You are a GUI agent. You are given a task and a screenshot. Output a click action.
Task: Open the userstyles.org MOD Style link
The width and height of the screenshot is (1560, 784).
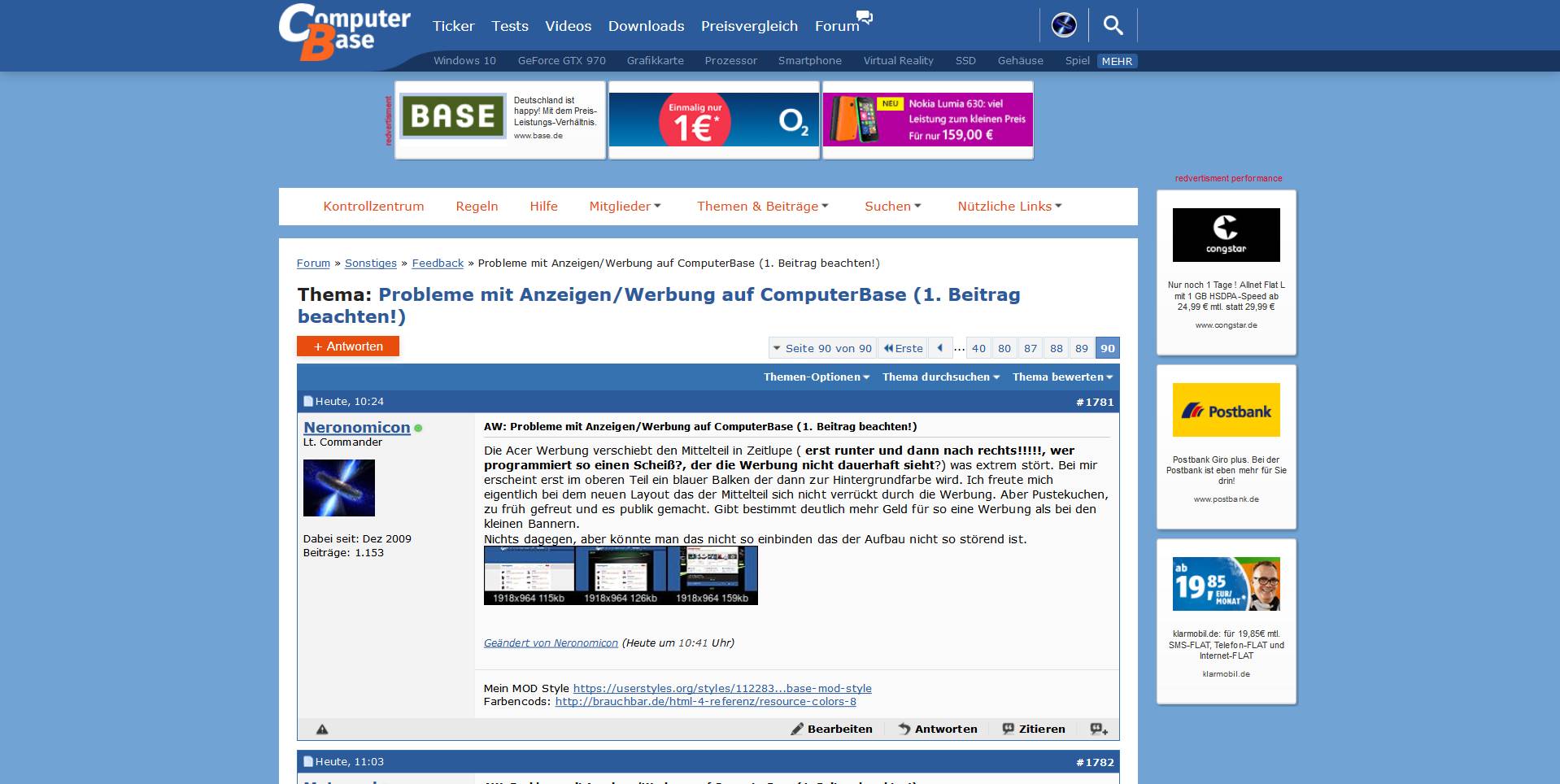click(722, 689)
